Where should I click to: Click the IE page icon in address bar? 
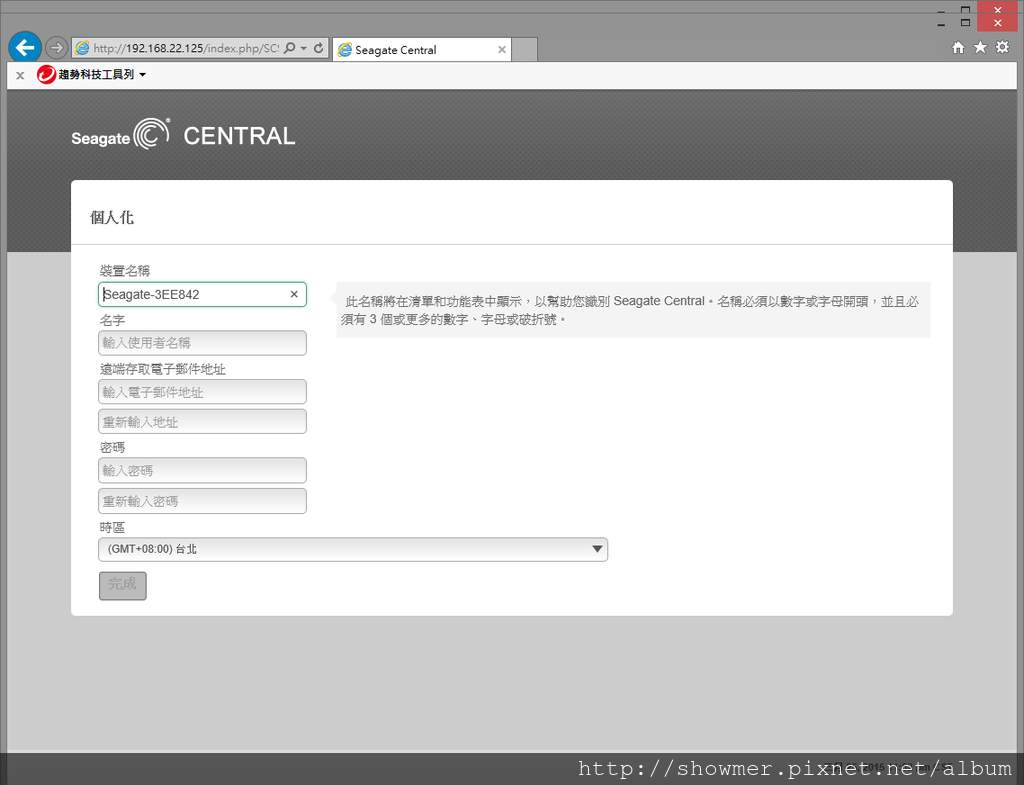click(x=82, y=48)
